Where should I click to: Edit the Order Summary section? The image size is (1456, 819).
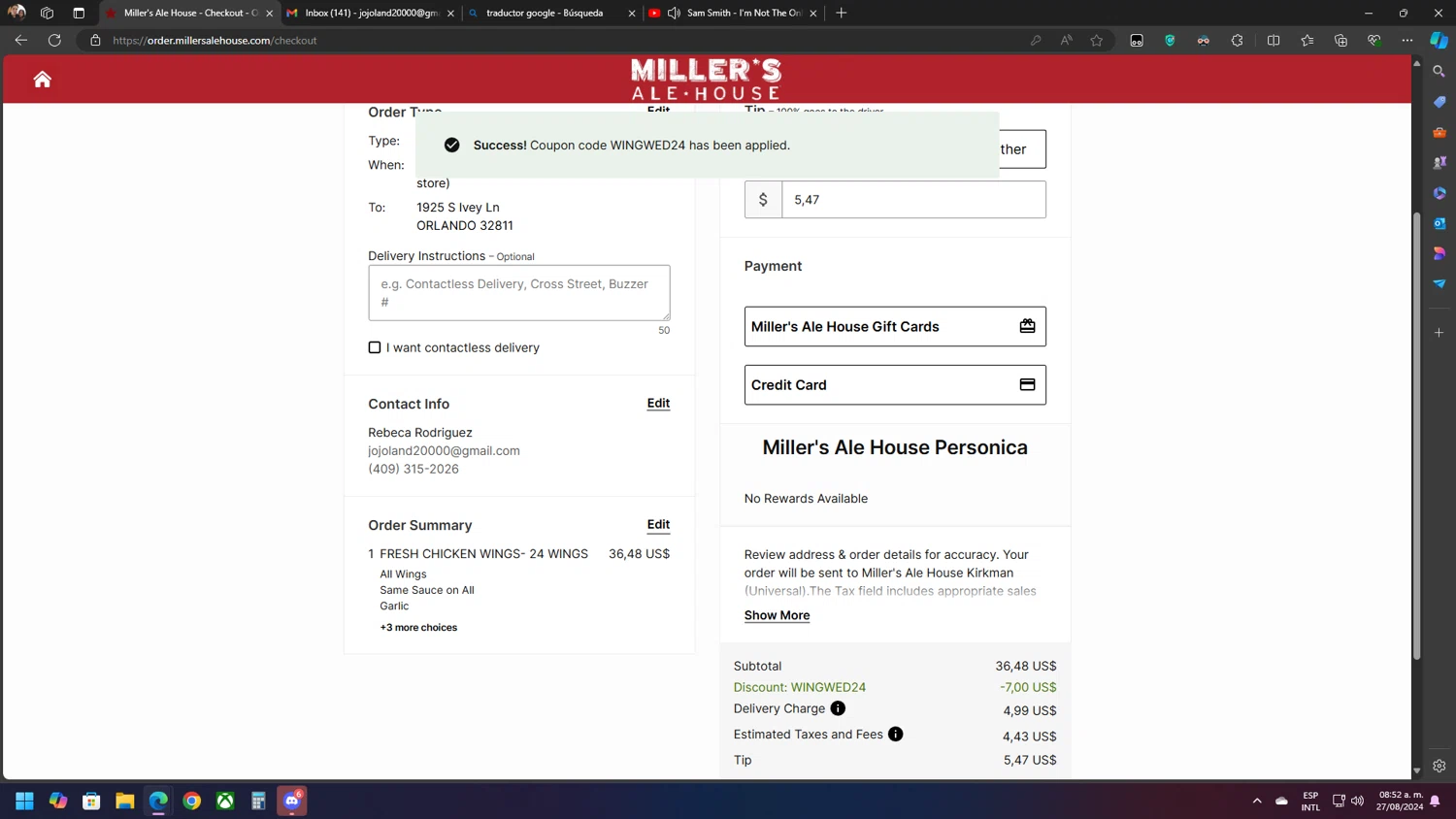tap(658, 525)
